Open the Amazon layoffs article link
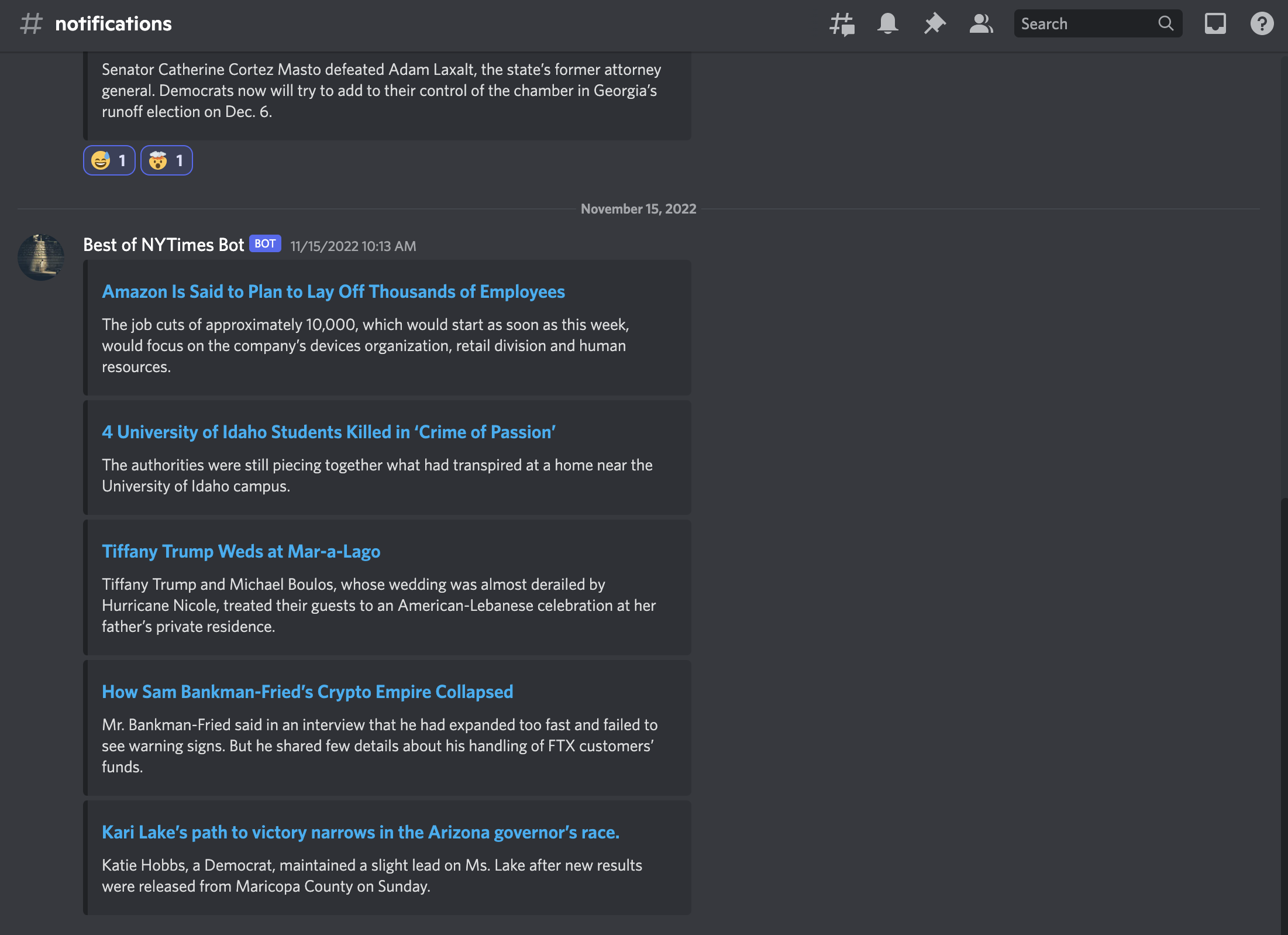1288x935 pixels. point(333,292)
